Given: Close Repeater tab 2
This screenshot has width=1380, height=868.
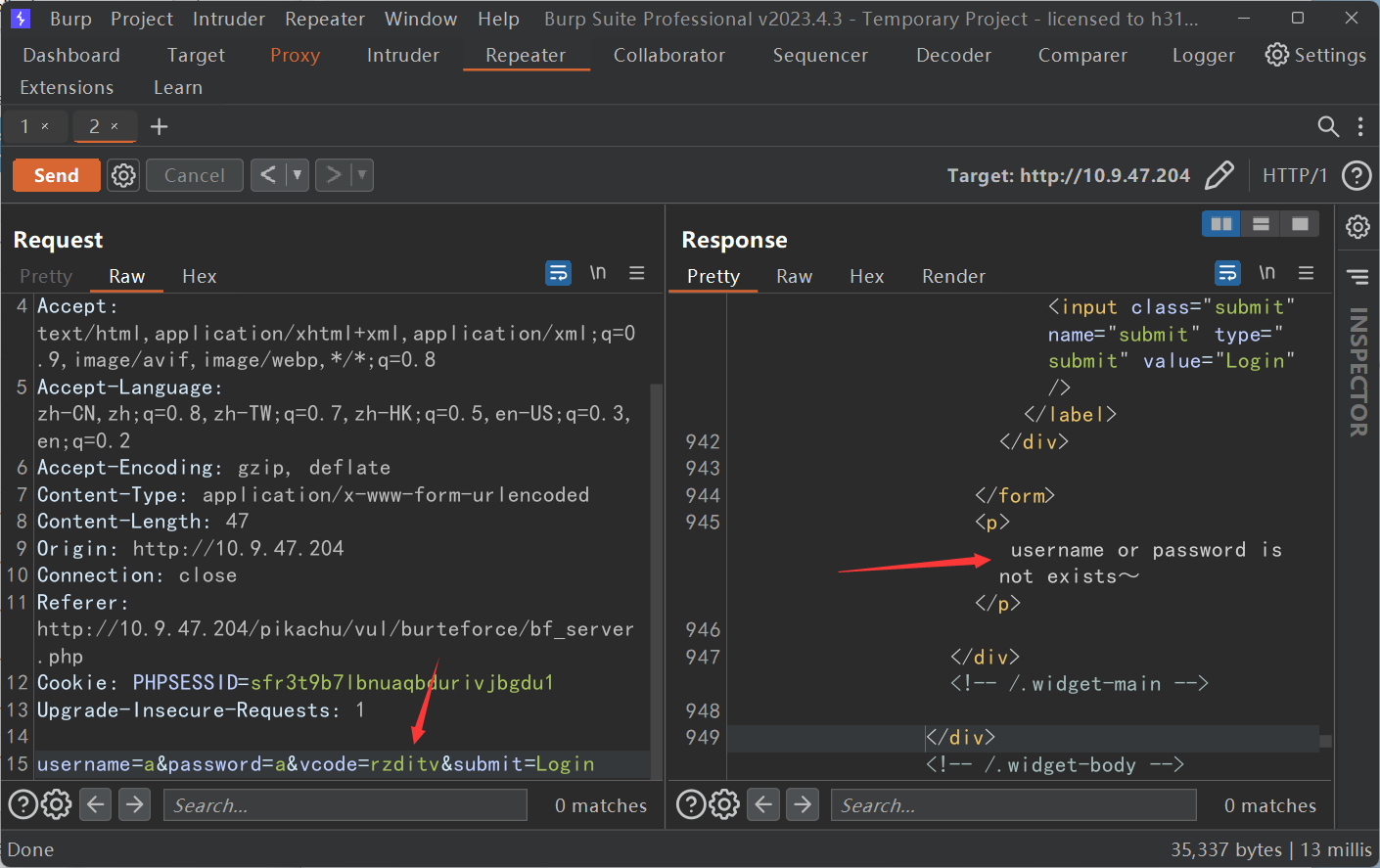Looking at the screenshot, I should (115, 126).
